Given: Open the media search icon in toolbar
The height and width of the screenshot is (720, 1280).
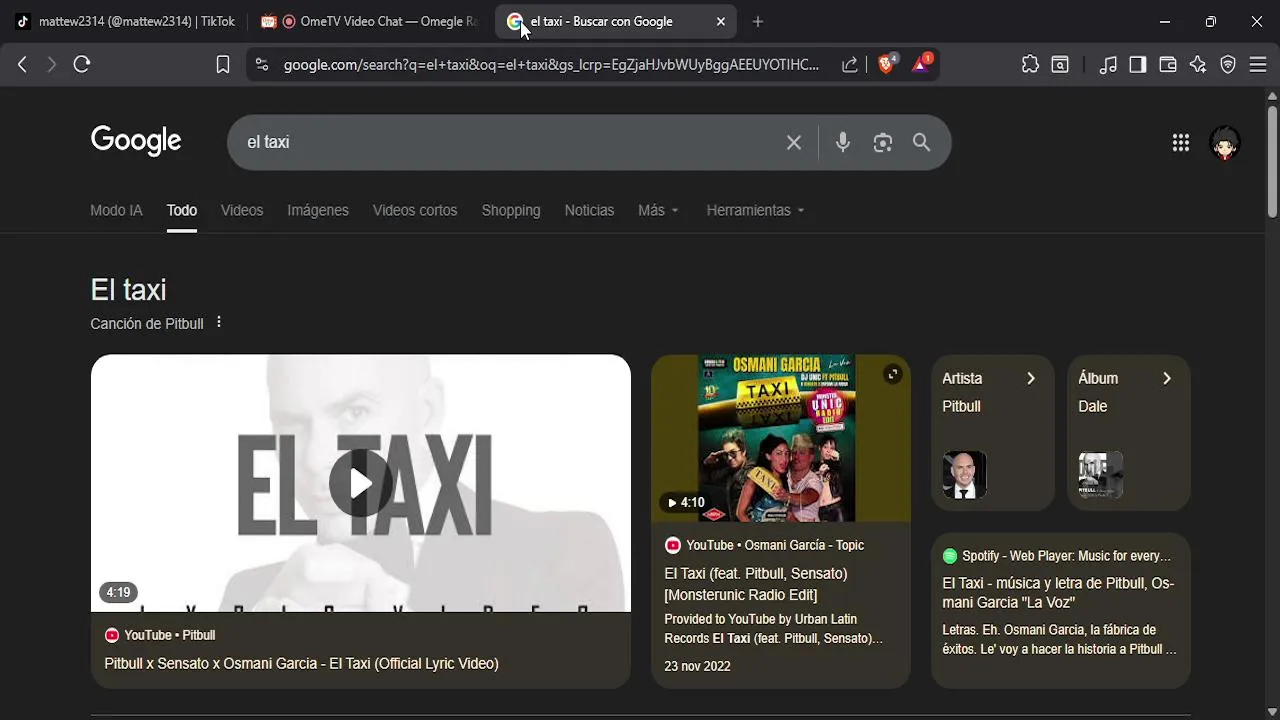Looking at the screenshot, I should click(x=1060, y=64).
